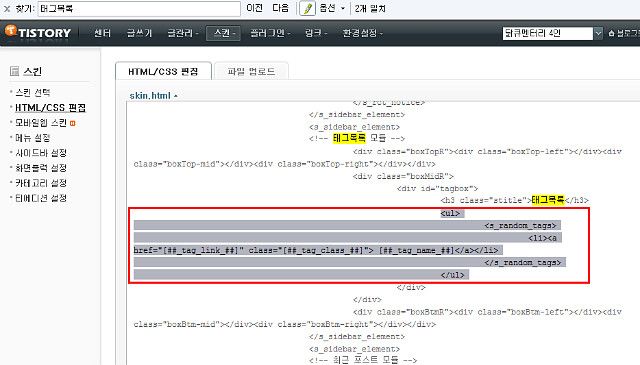Go to previous match with 이전
This screenshot has width=640, height=365.
coord(255,8)
